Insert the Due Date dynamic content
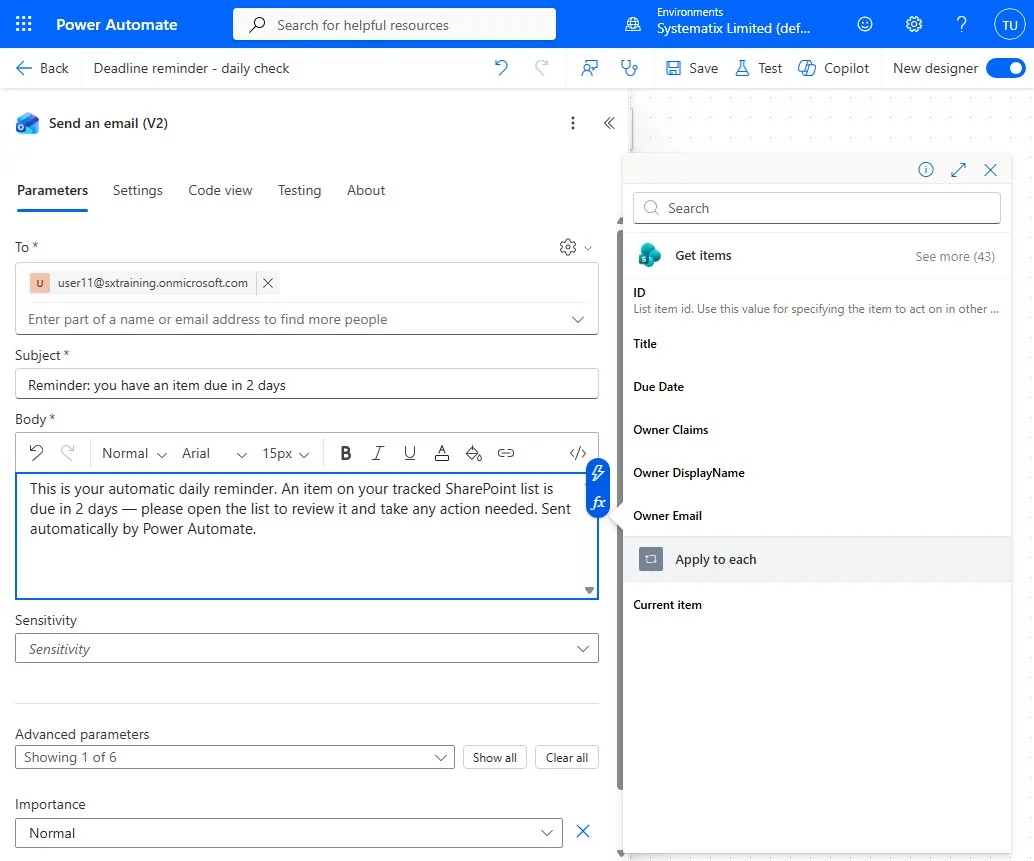The image size is (1034, 861). click(658, 387)
